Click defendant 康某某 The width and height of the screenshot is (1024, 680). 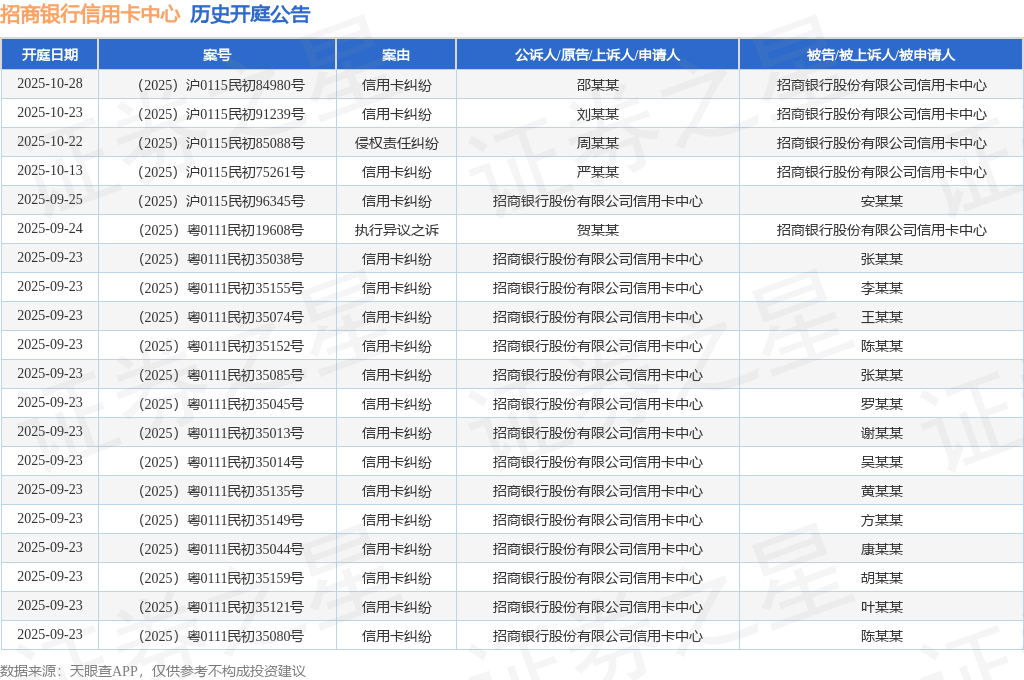point(882,549)
